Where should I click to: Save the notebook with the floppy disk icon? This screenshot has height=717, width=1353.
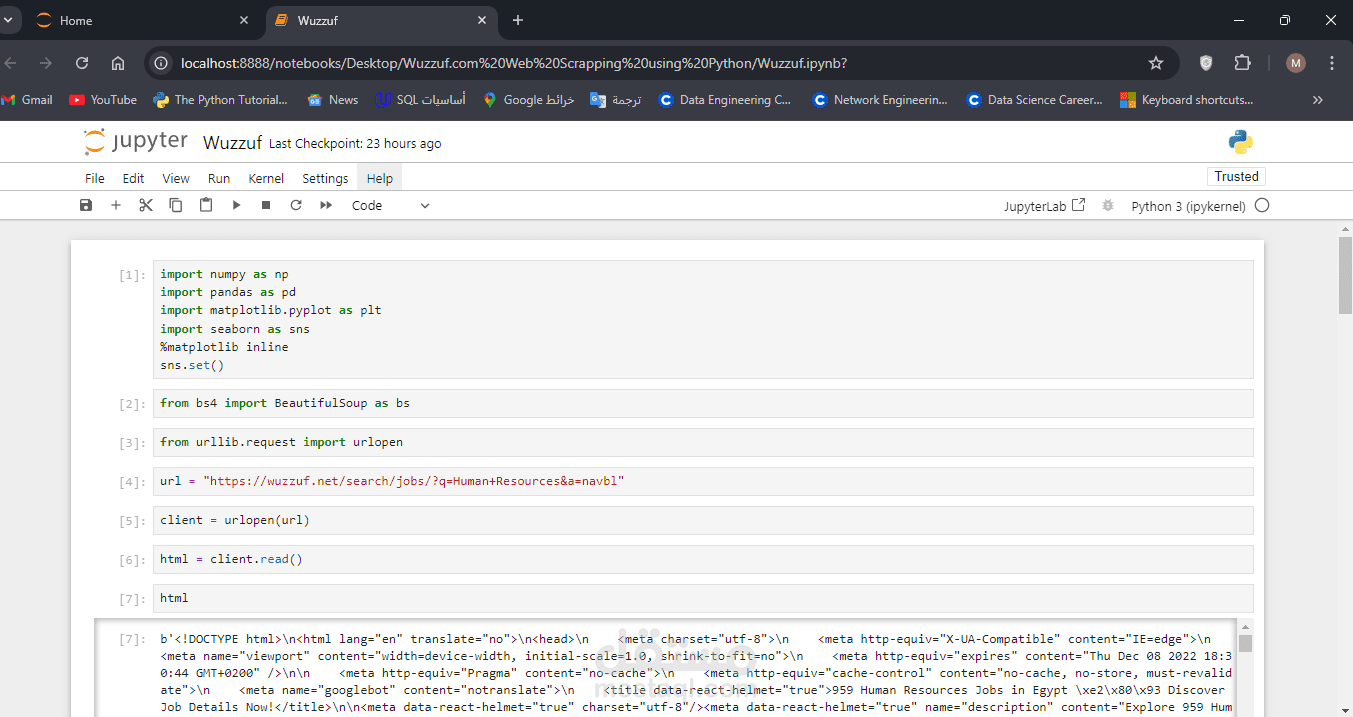[86, 205]
